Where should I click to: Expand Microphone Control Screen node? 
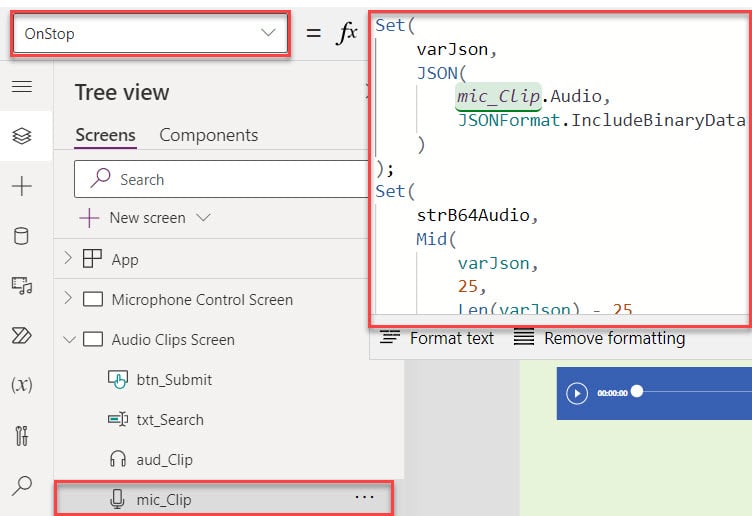tap(68, 298)
